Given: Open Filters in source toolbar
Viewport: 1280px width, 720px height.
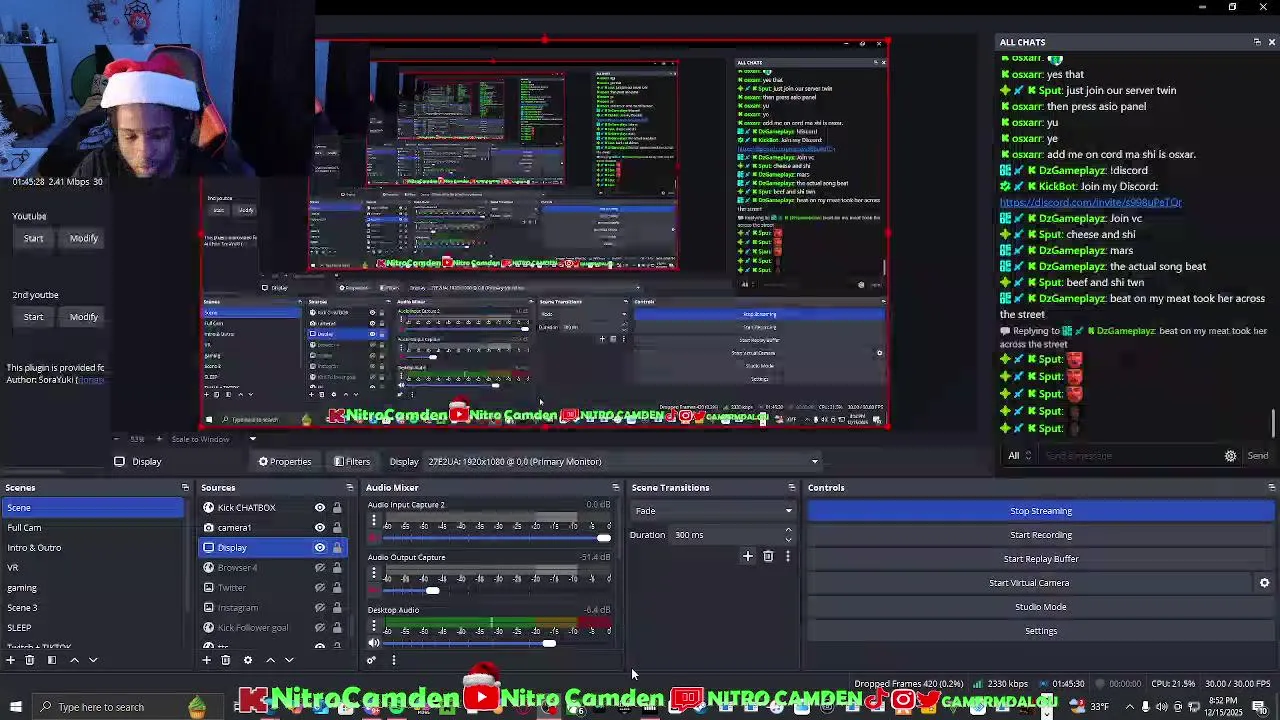Looking at the screenshot, I should coord(352,462).
